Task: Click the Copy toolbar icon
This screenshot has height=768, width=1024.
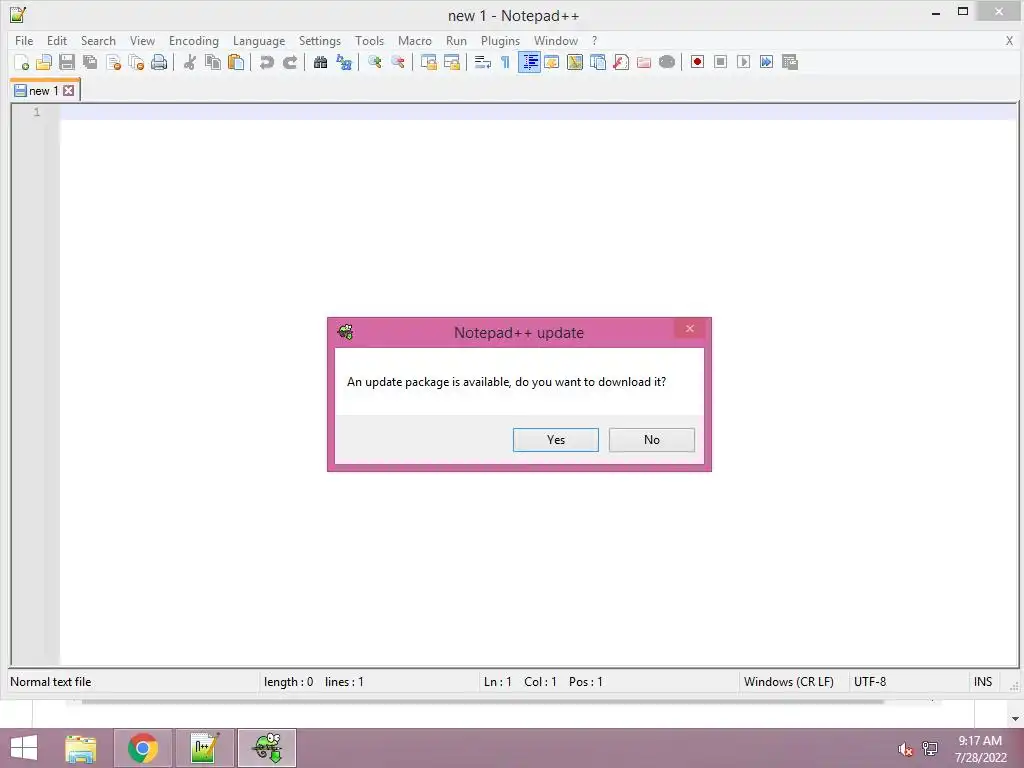Action: pos(212,62)
